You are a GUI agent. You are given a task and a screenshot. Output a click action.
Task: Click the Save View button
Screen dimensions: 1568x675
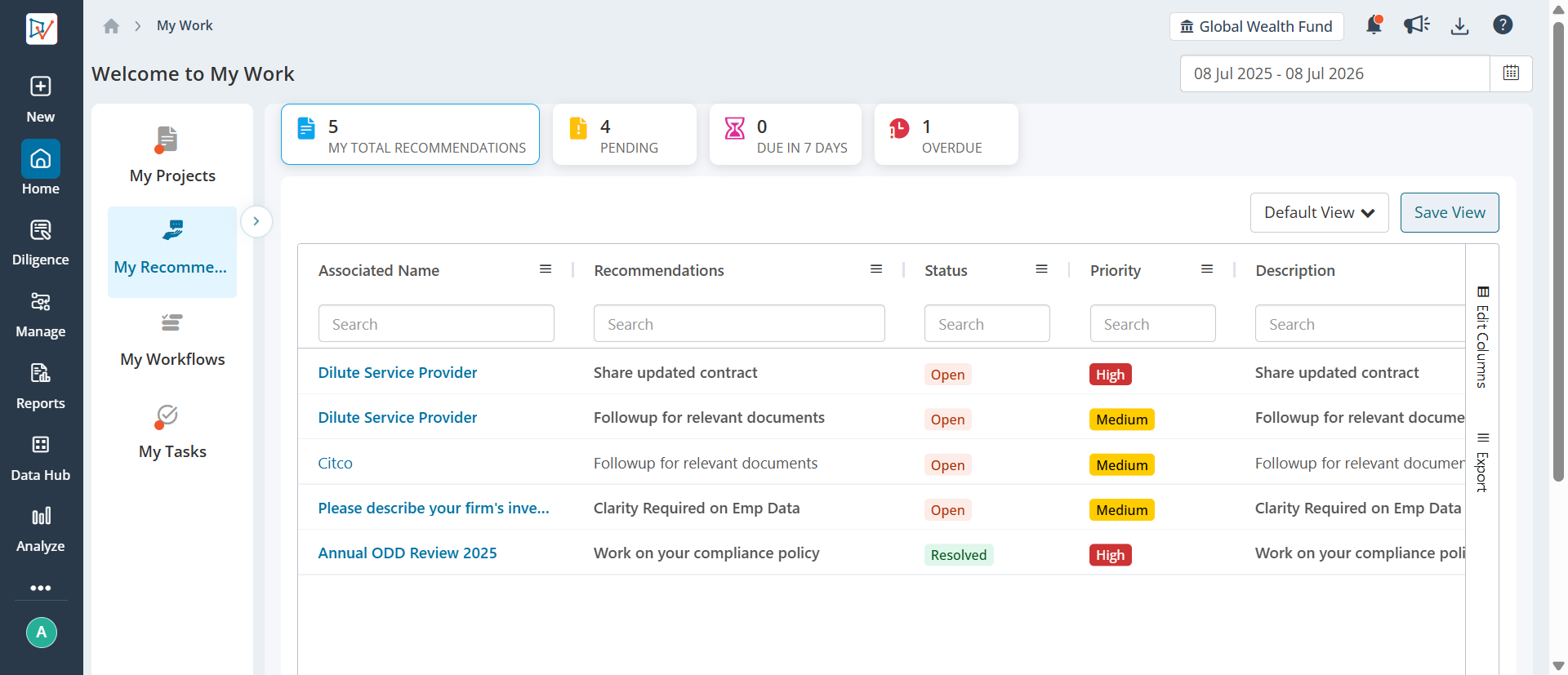click(x=1450, y=212)
